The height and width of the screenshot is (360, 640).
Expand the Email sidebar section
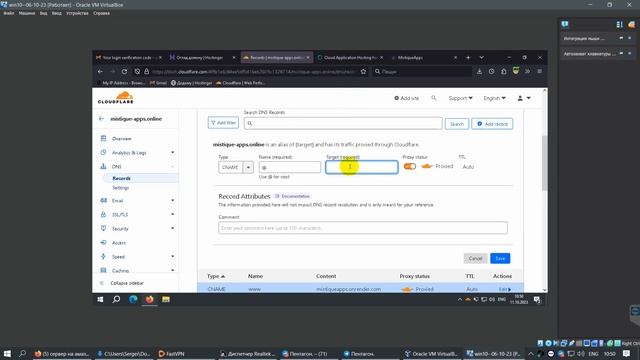click(172, 200)
